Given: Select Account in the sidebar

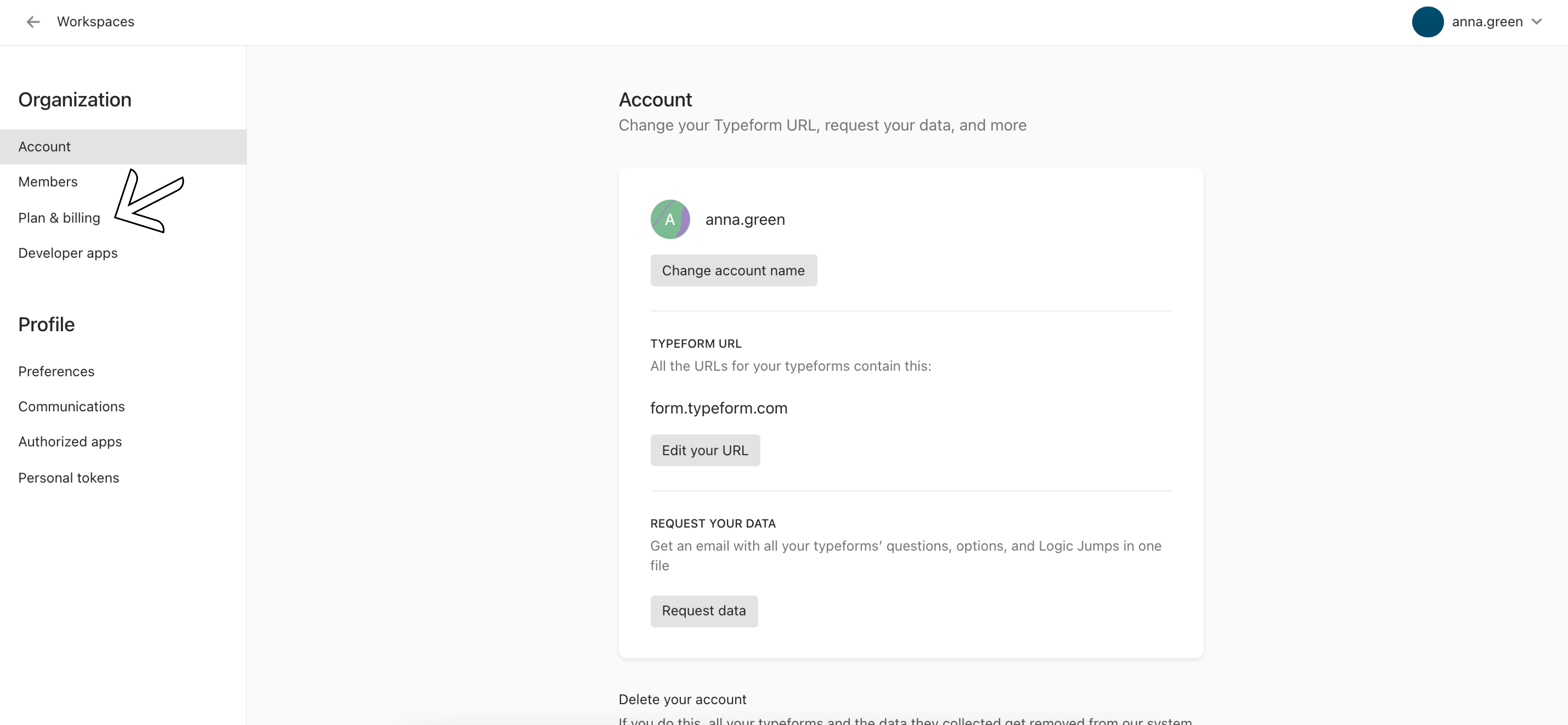Looking at the screenshot, I should tap(44, 147).
